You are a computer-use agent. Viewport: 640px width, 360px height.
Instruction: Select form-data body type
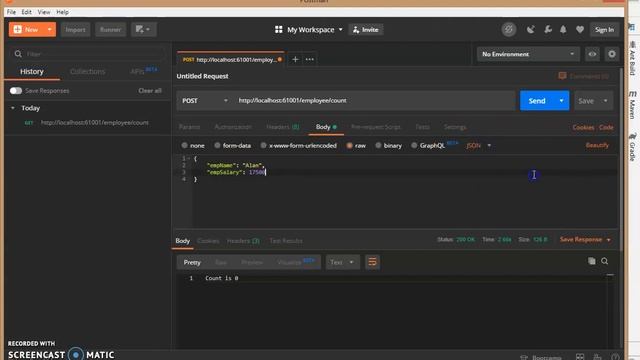click(217, 145)
